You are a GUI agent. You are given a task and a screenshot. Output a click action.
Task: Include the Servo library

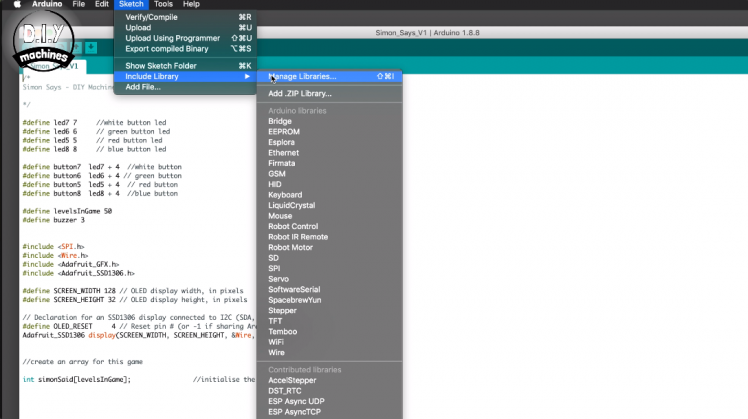tap(279, 278)
